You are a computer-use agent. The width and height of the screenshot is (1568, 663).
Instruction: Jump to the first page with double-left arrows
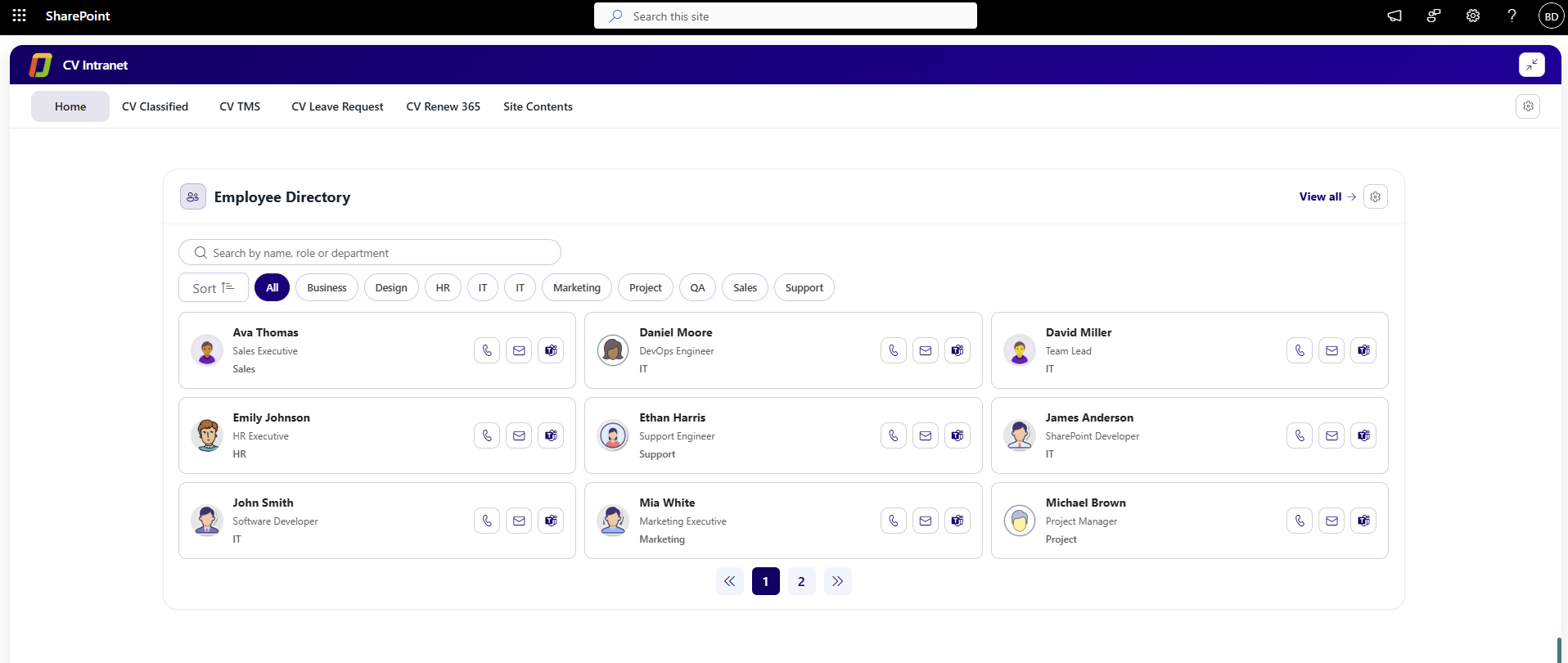(729, 581)
